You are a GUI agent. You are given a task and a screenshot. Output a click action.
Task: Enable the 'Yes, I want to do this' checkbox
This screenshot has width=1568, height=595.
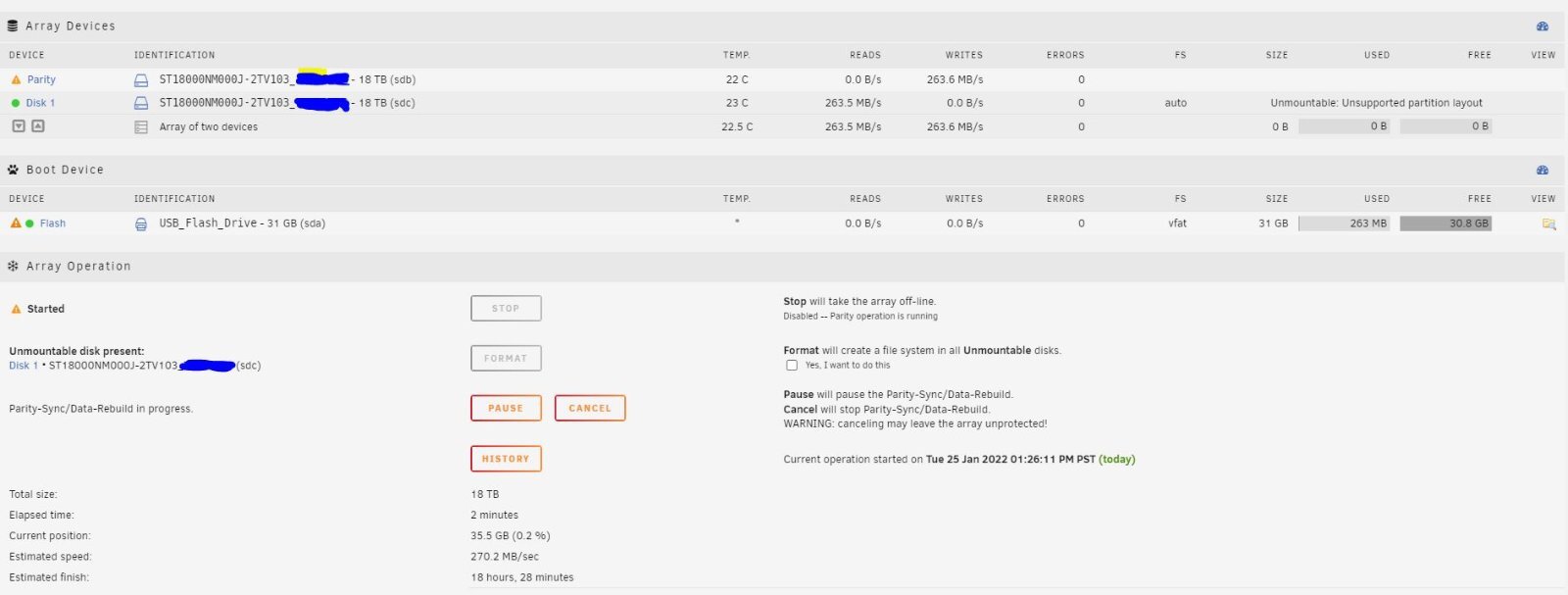point(792,365)
